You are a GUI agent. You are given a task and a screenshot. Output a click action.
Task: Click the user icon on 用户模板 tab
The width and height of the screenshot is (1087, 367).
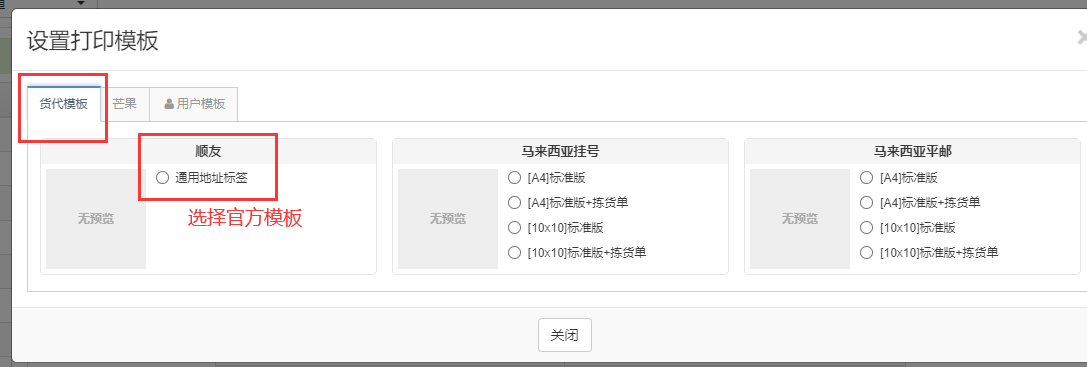(168, 104)
